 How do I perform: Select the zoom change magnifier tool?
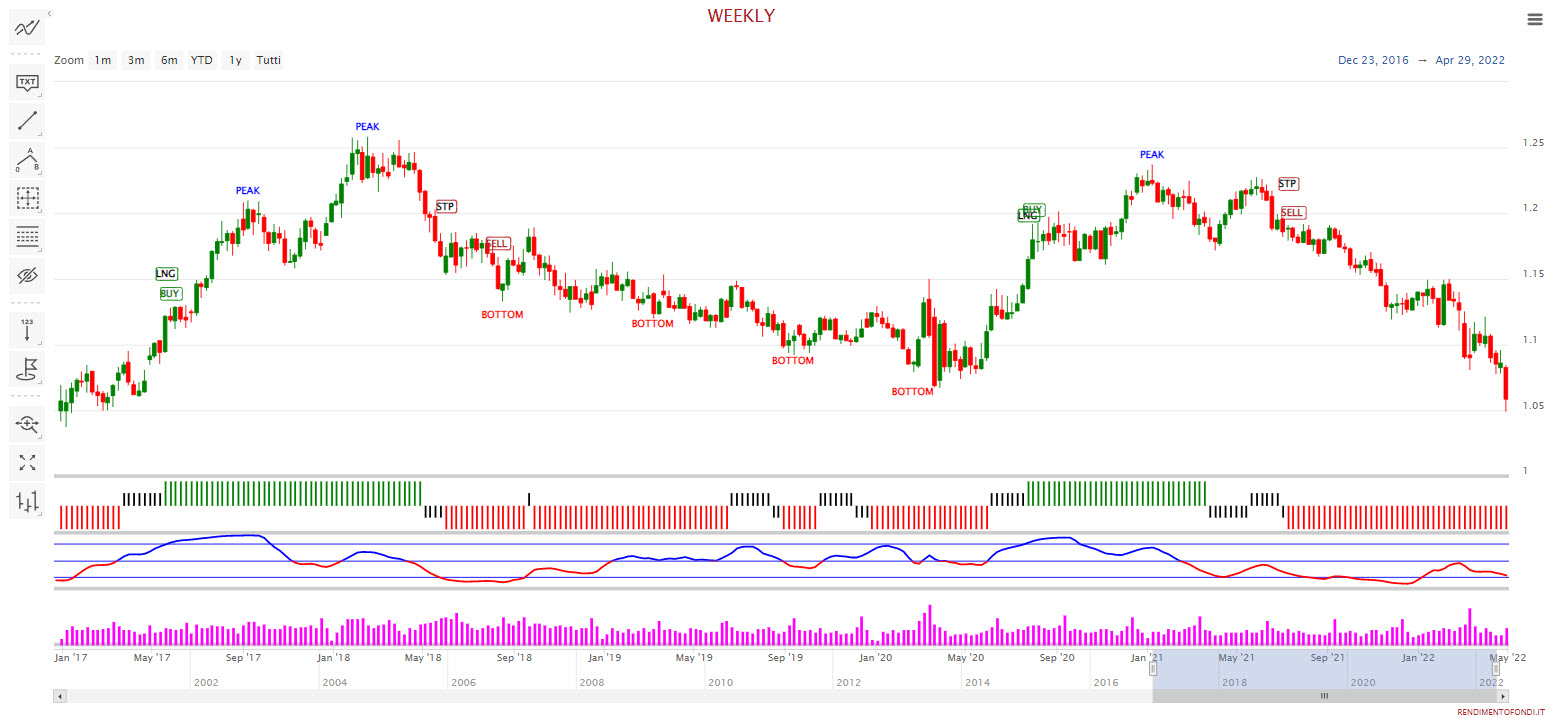27,424
